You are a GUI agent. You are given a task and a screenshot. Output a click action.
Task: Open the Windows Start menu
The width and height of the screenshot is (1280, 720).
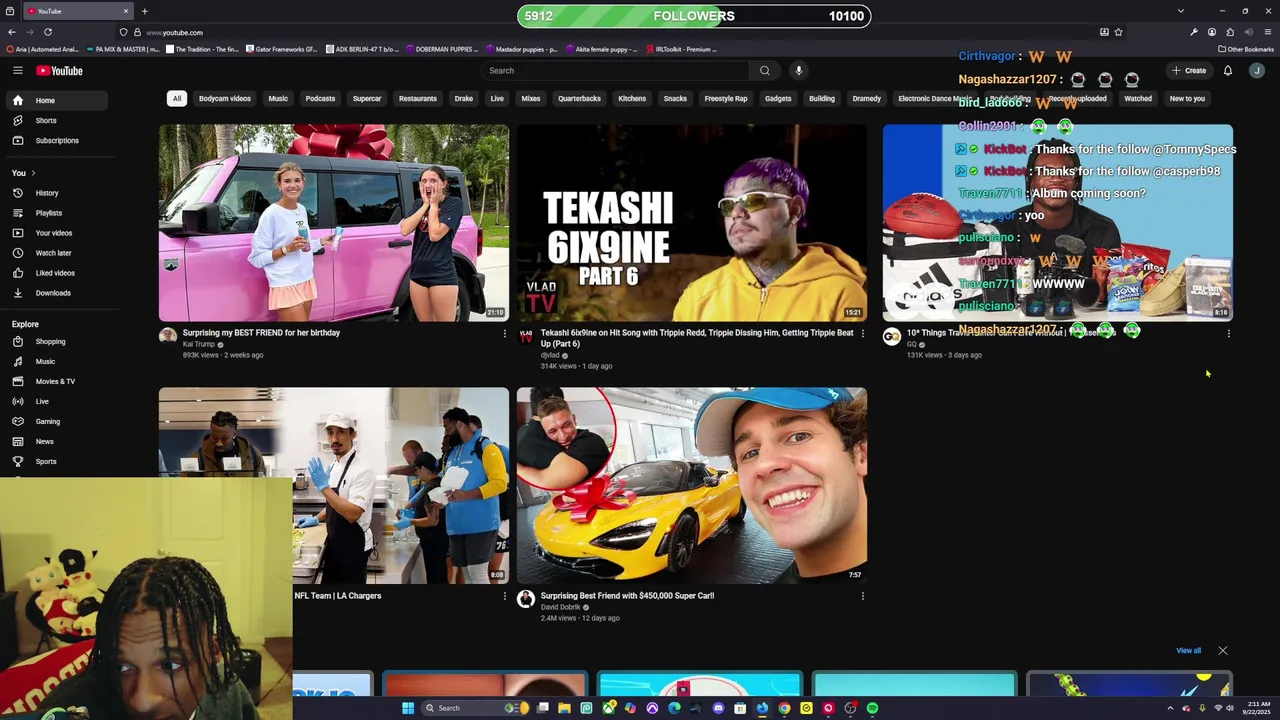[x=408, y=708]
